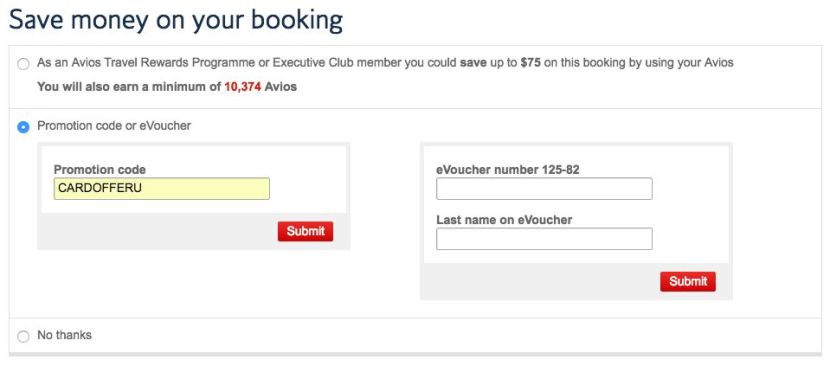Click the 'Promotion code or eVoucher' option label
This screenshot has width=830, height=366.
(114, 126)
